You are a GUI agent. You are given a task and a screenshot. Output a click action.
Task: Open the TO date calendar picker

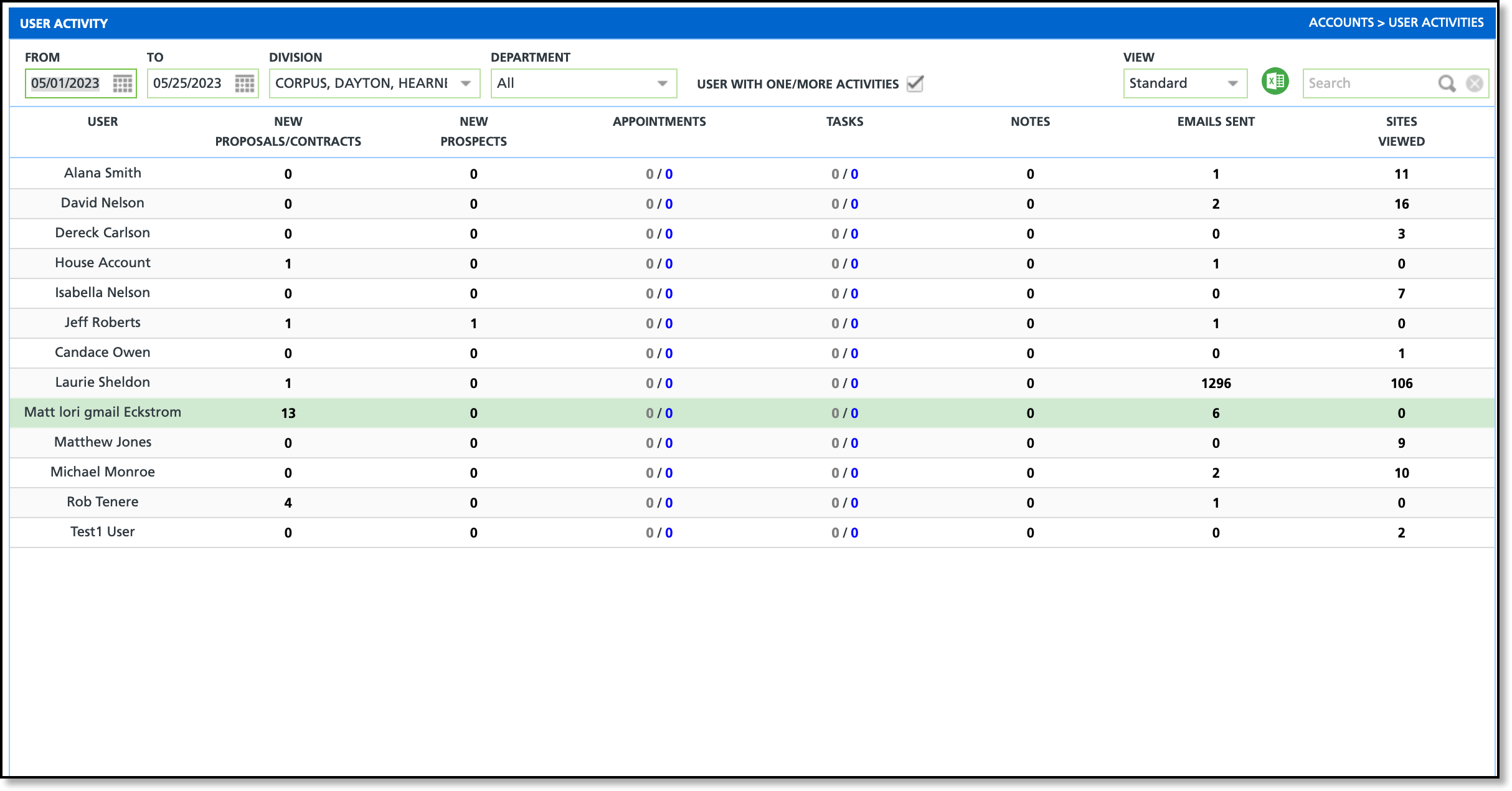coord(244,83)
